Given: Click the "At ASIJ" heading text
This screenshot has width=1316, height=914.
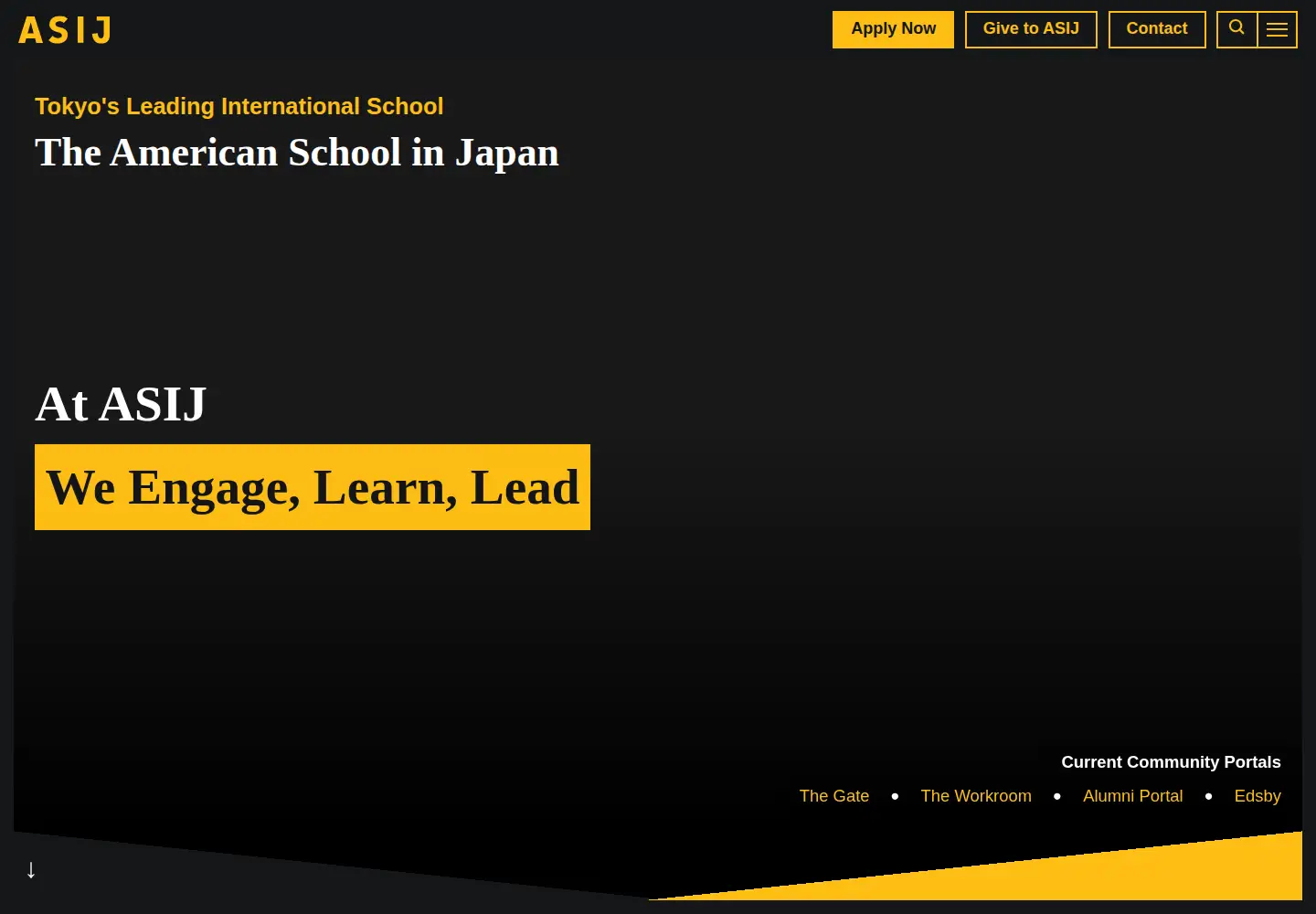Looking at the screenshot, I should [x=121, y=404].
